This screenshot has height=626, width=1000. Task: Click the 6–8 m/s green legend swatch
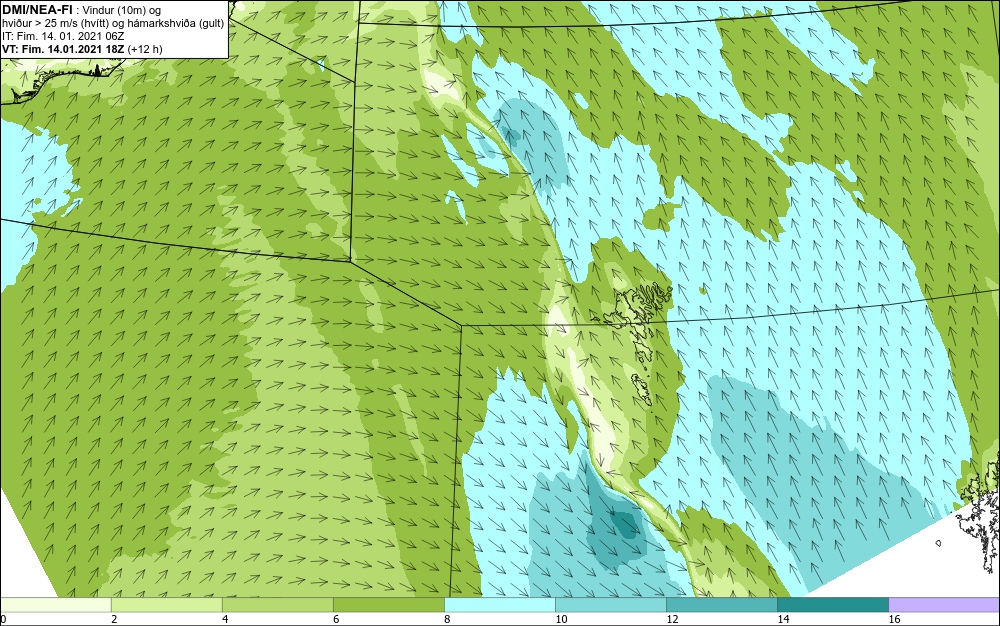388,605
